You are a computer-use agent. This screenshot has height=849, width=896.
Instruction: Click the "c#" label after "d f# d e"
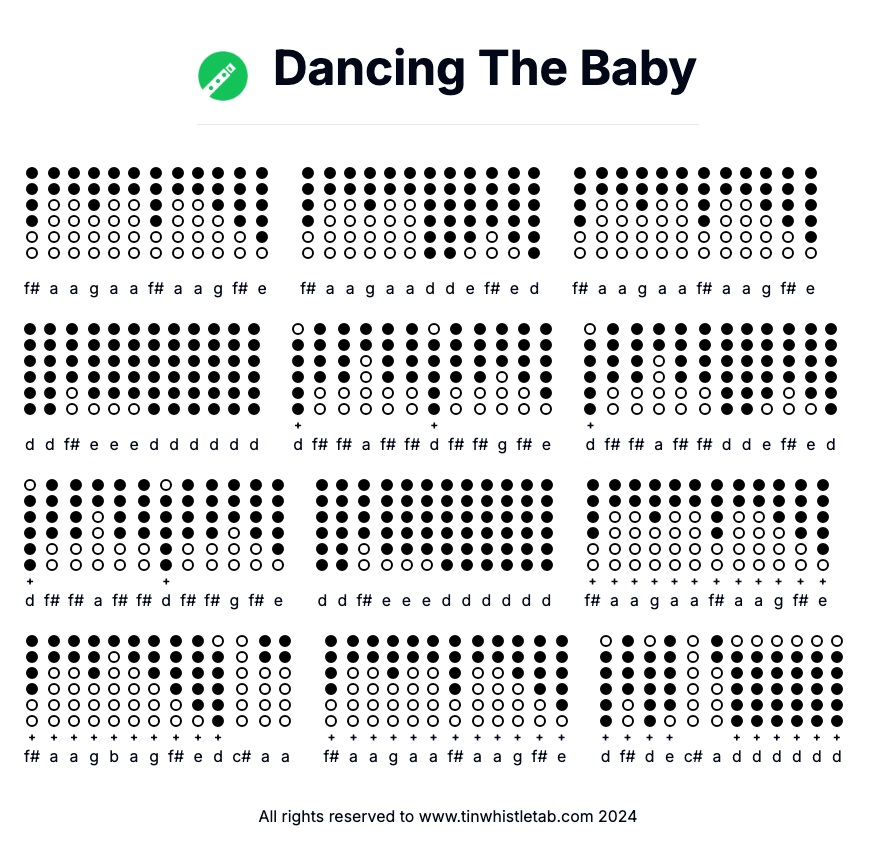point(693,756)
